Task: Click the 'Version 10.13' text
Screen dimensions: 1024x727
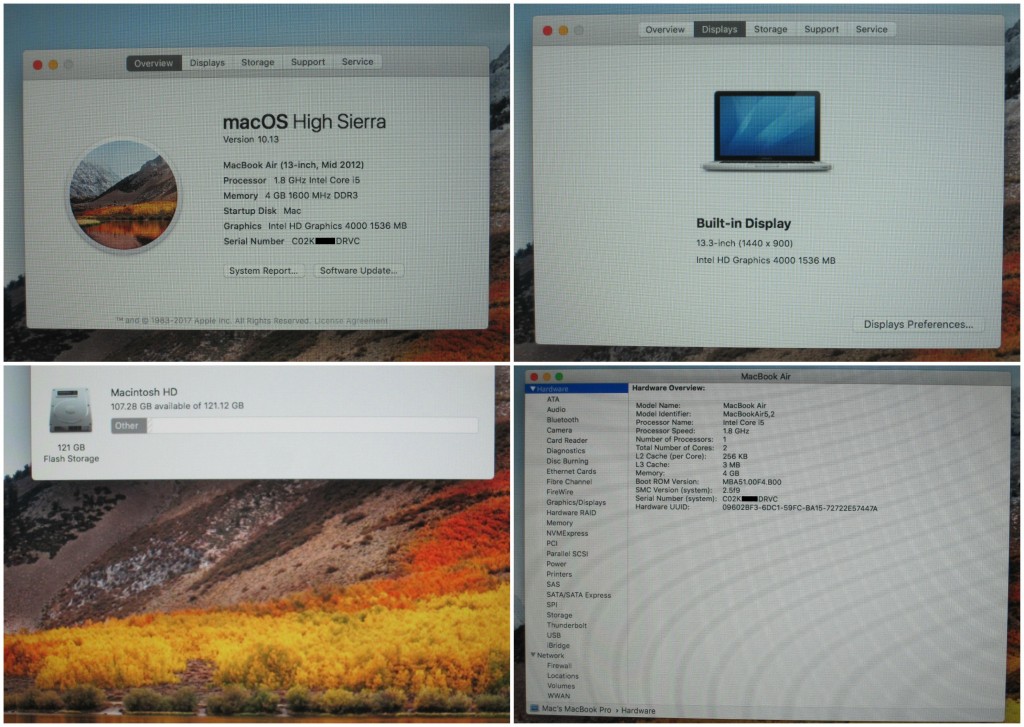Action: (251, 139)
